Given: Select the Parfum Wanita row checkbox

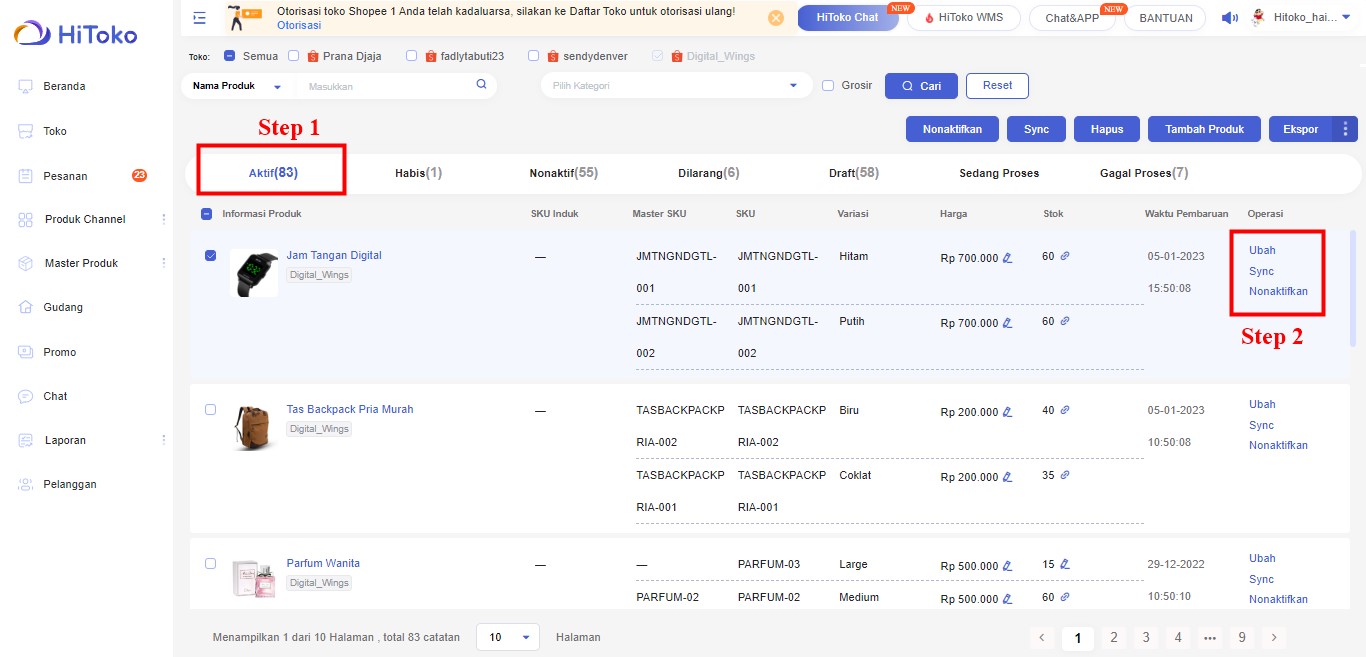Looking at the screenshot, I should pyautogui.click(x=210, y=563).
